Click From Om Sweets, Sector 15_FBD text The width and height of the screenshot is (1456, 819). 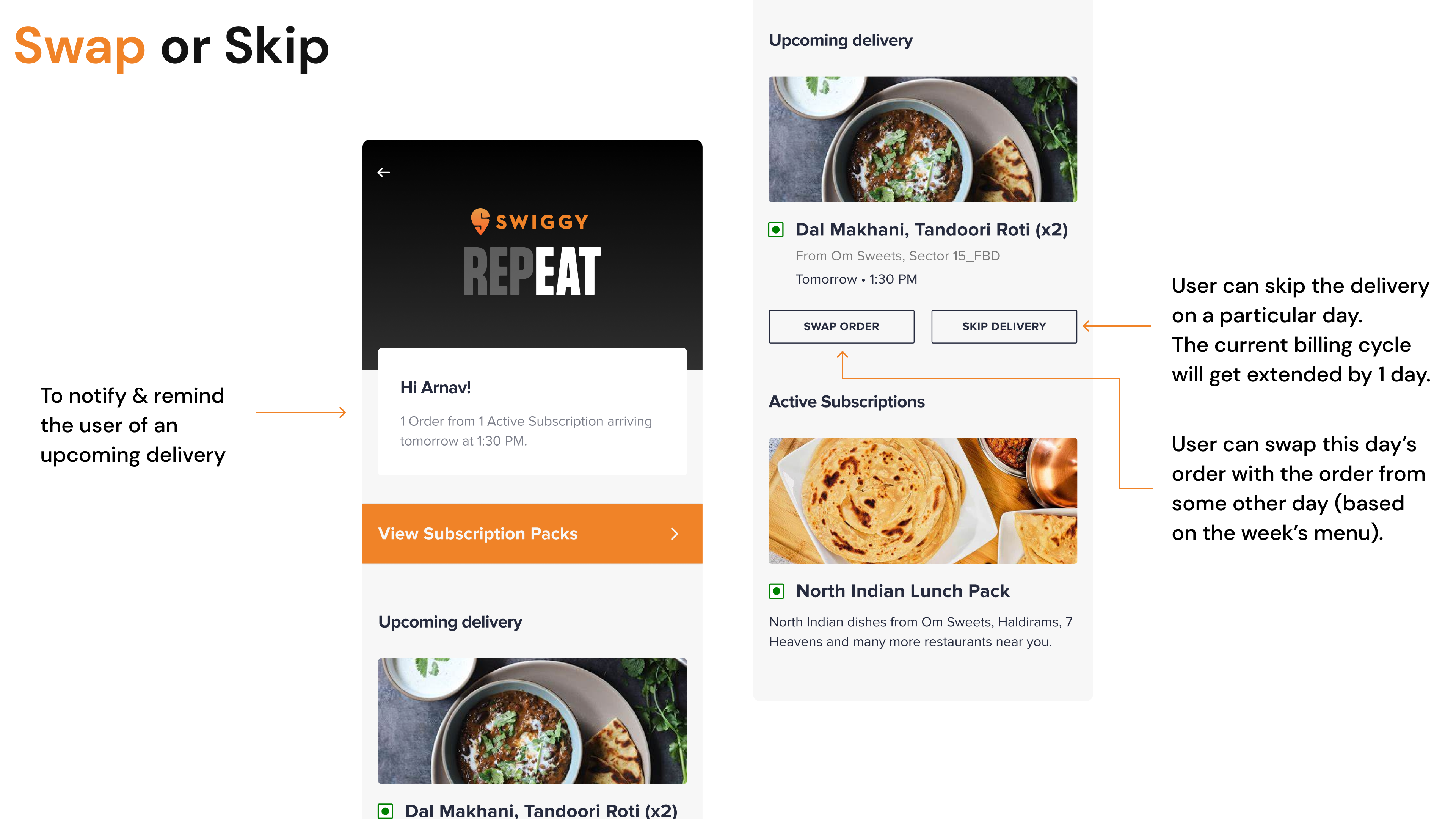(897, 256)
